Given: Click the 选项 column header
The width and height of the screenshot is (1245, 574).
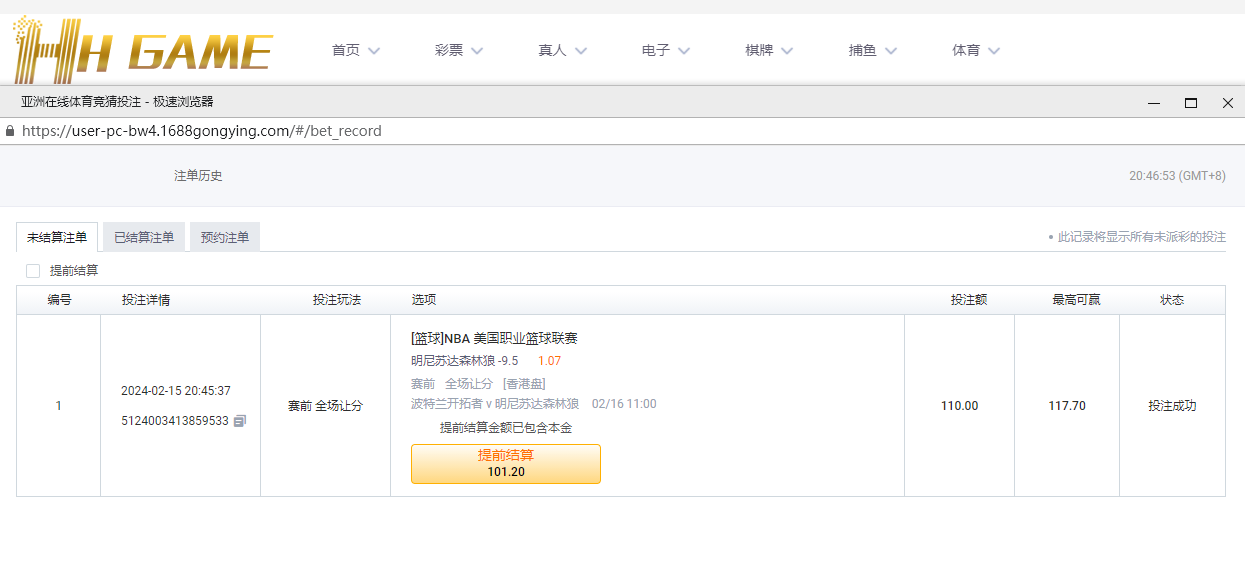Looking at the screenshot, I should (424, 300).
